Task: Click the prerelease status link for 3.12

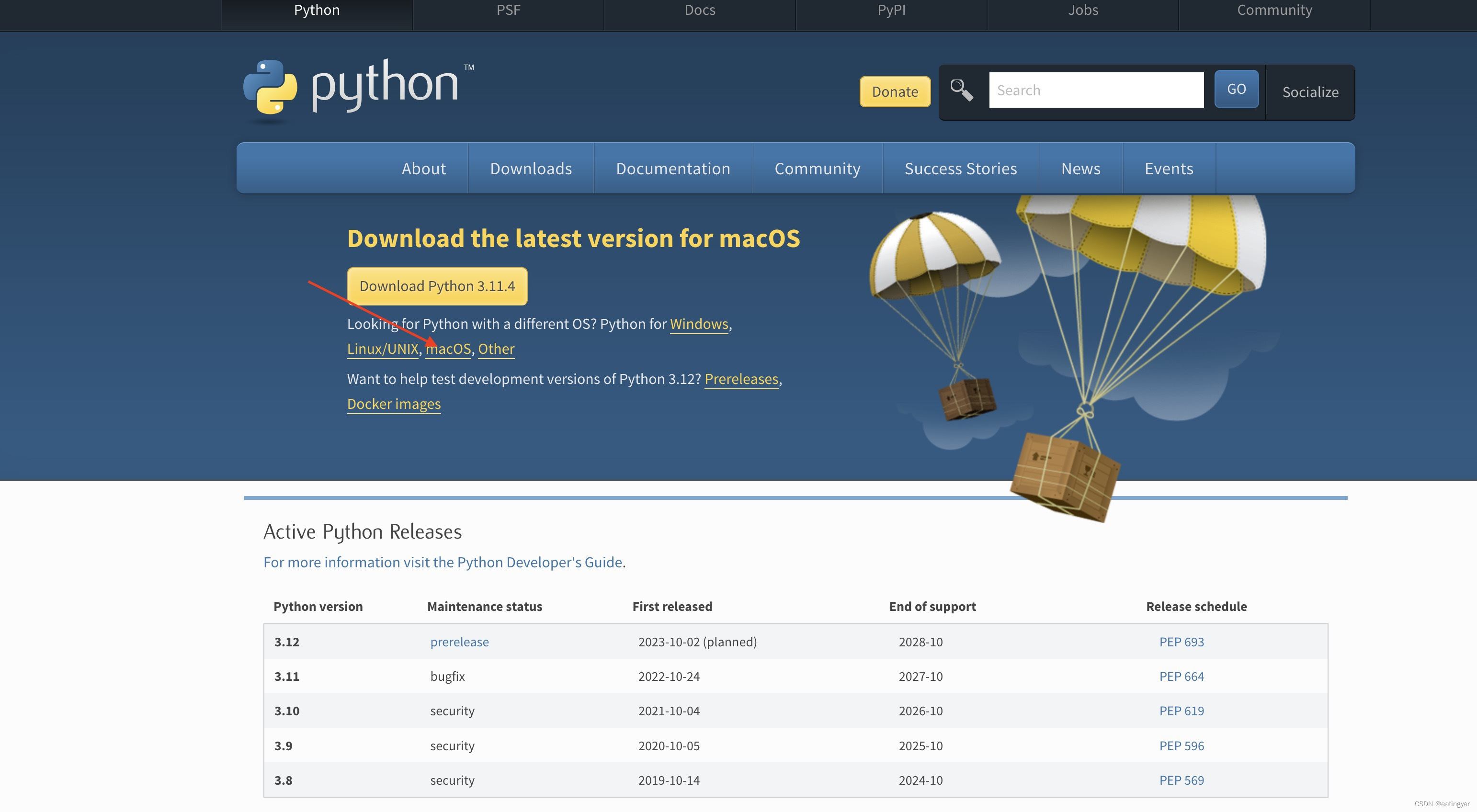Action: point(459,642)
